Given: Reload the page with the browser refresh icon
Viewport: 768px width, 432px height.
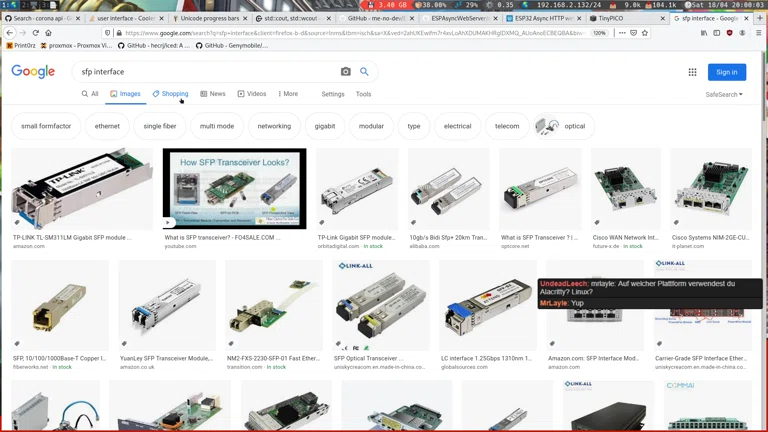Looking at the screenshot, I should tap(35, 33).
